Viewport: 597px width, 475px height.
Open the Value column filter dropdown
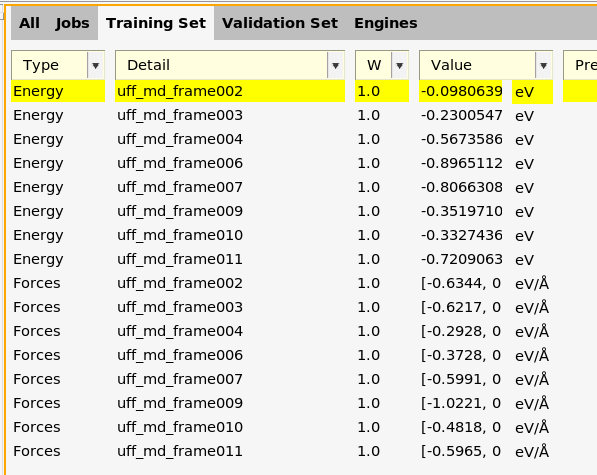[x=543, y=65]
